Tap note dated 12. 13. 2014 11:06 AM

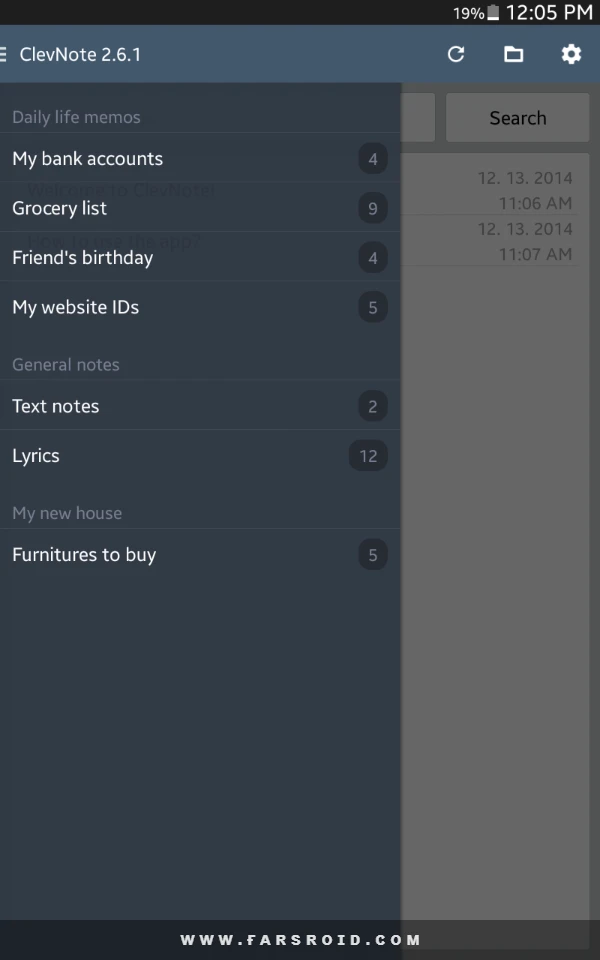click(490, 190)
